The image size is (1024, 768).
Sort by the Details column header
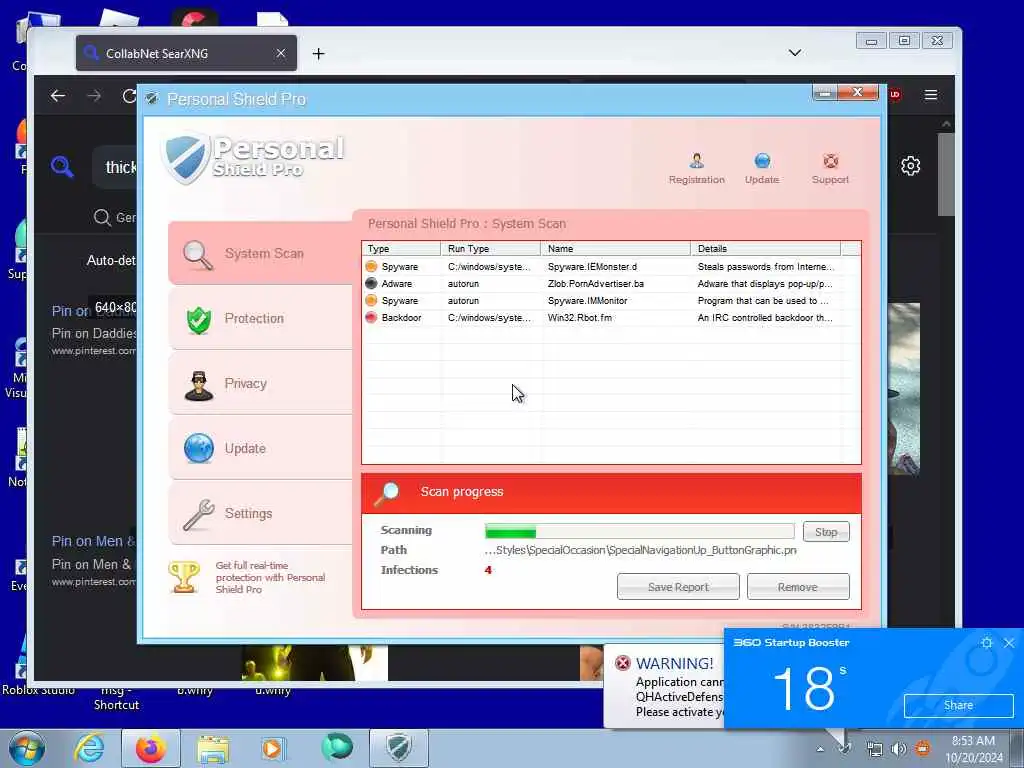pos(765,249)
